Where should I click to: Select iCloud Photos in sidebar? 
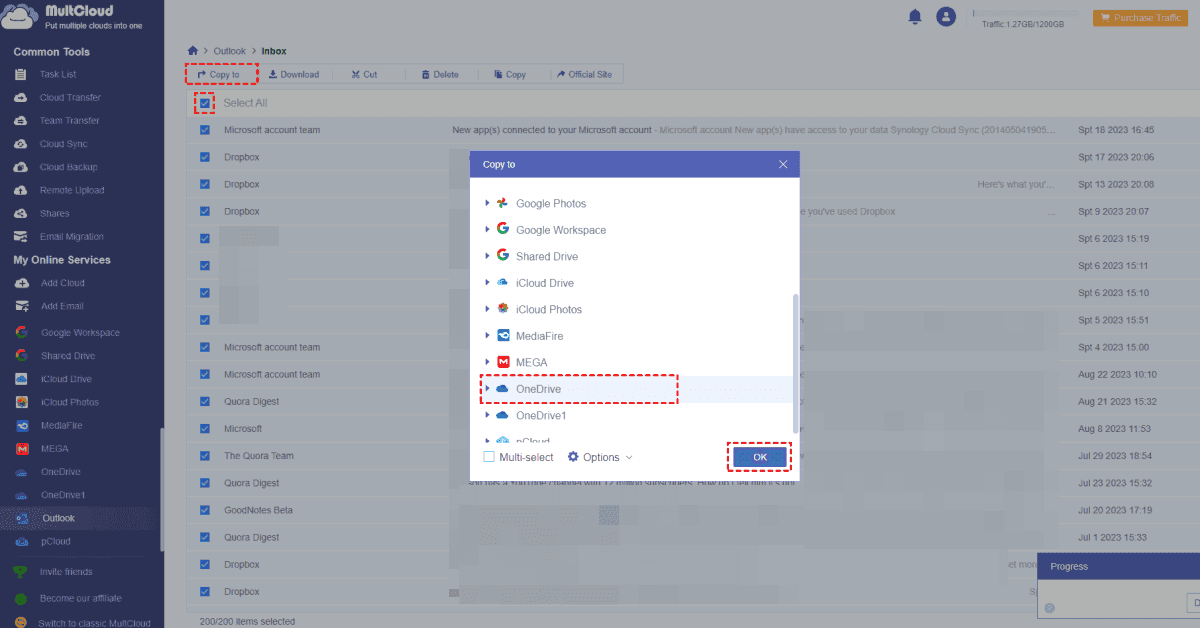tap(70, 402)
